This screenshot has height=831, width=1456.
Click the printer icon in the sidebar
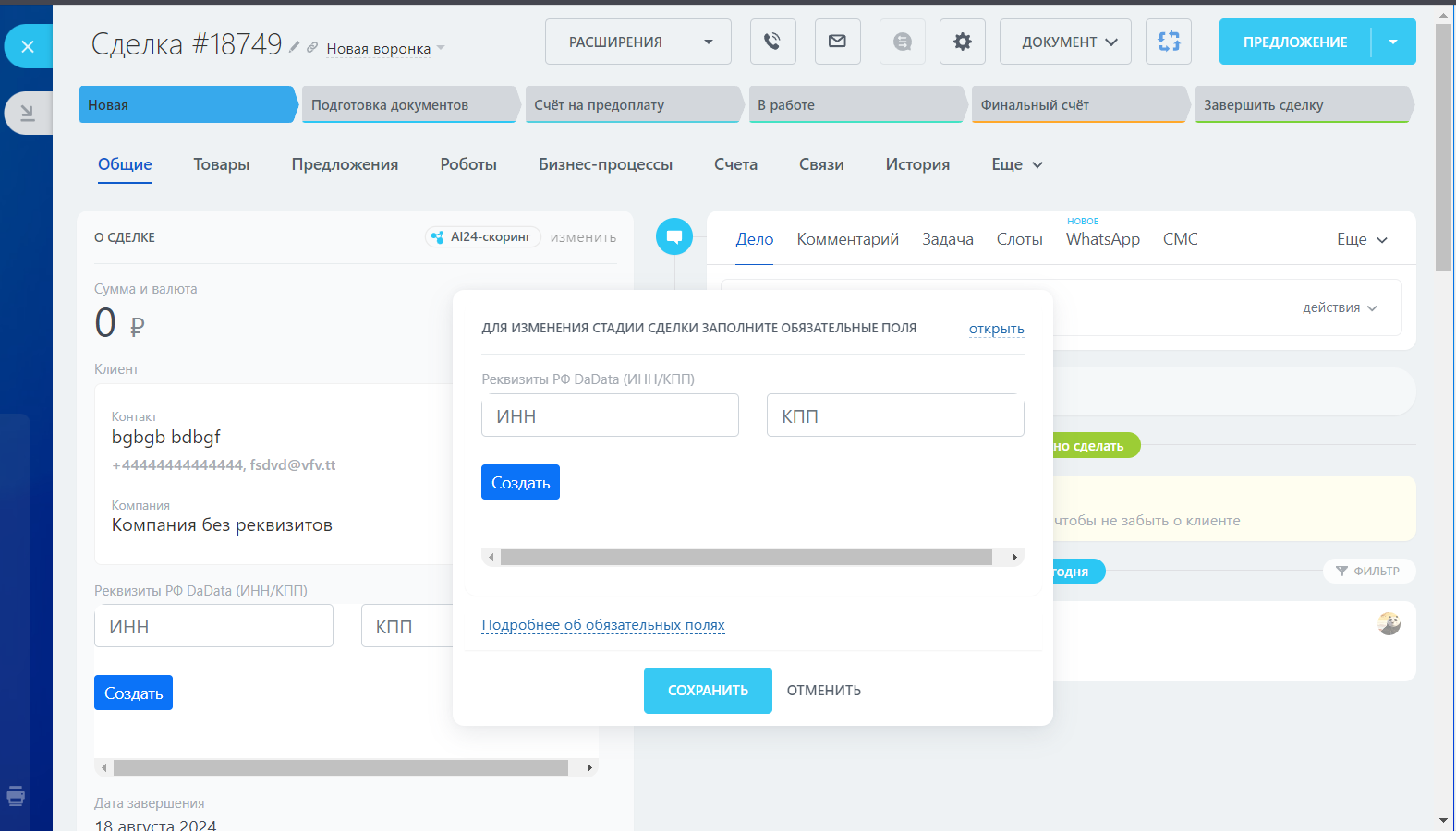16,796
